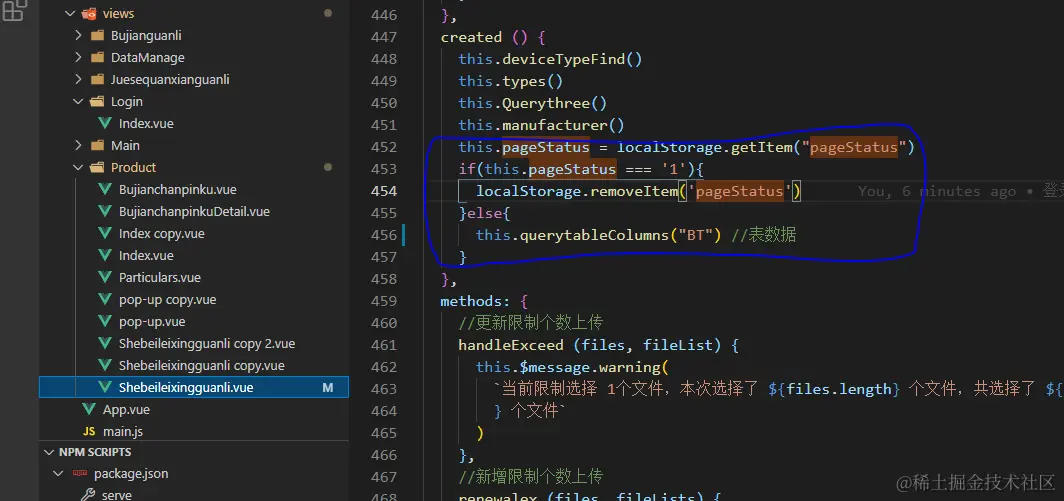This screenshot has height=501, width=1064.
Task: Open pop-up copy.vue file
Action: tap(168, 299)
